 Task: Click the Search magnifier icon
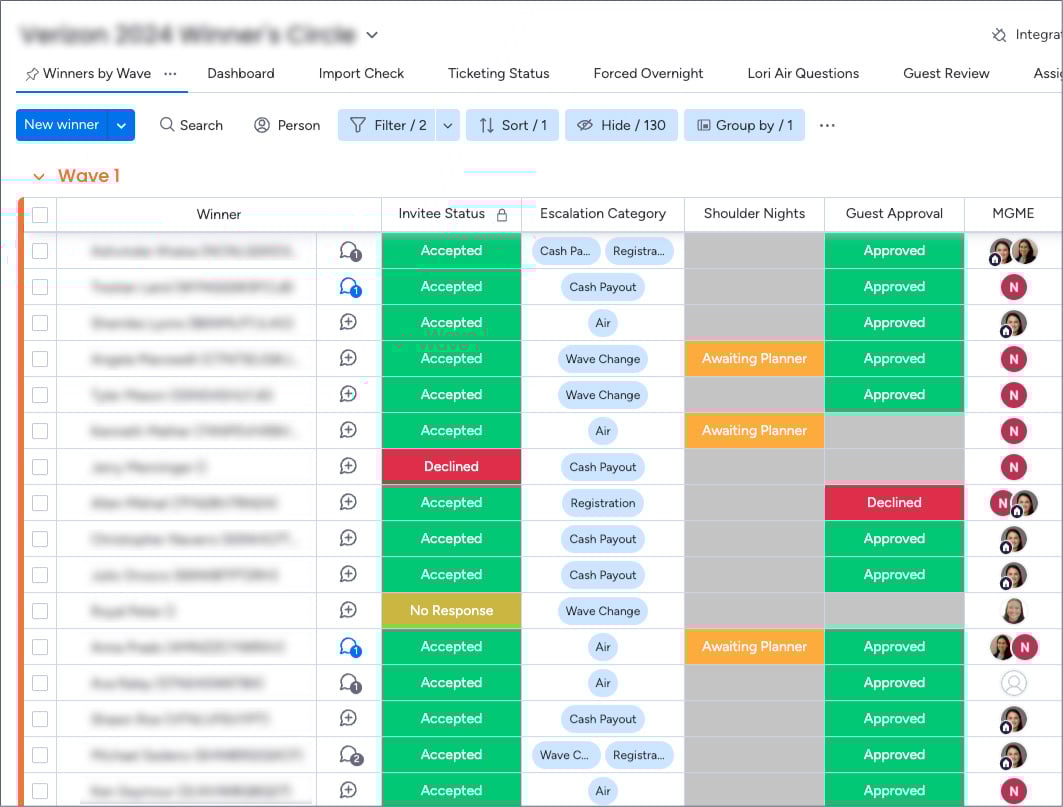[x=167, y=125]
